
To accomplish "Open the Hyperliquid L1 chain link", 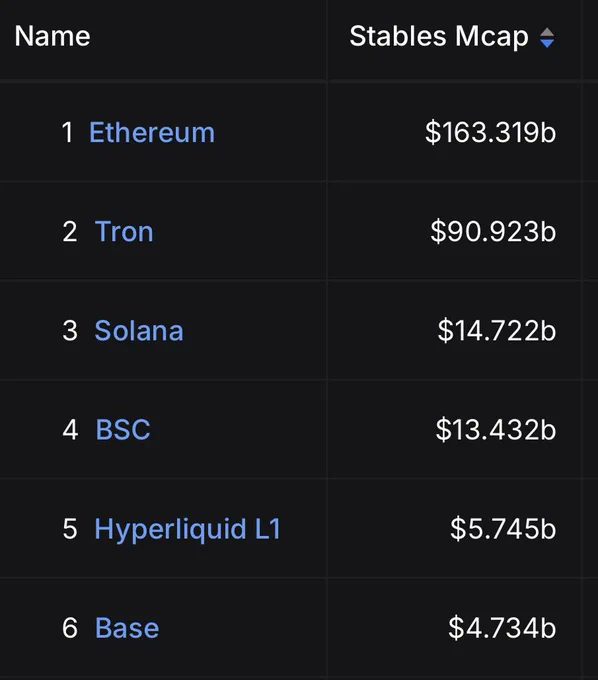I will tap(188, 529).
